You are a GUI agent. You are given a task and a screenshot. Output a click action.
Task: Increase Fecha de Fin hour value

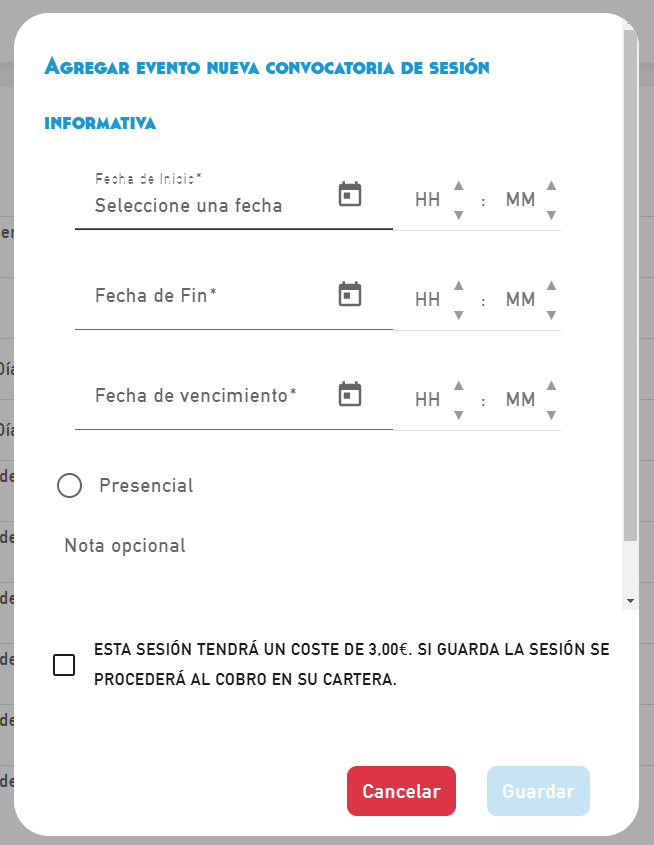(459, 285)
